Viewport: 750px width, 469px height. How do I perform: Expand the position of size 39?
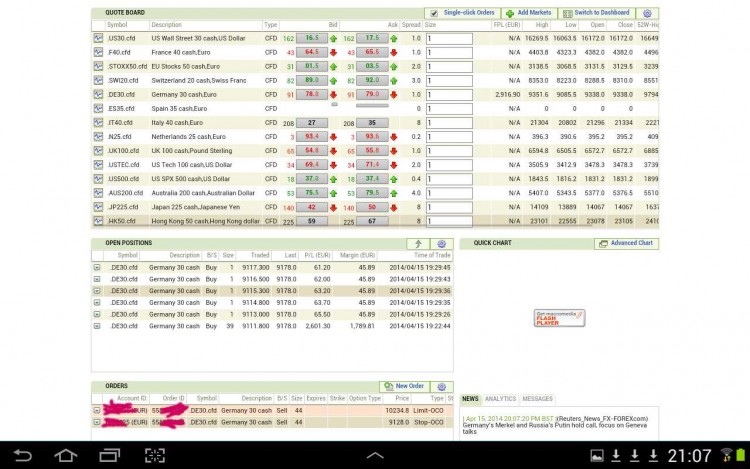(97, 326)
